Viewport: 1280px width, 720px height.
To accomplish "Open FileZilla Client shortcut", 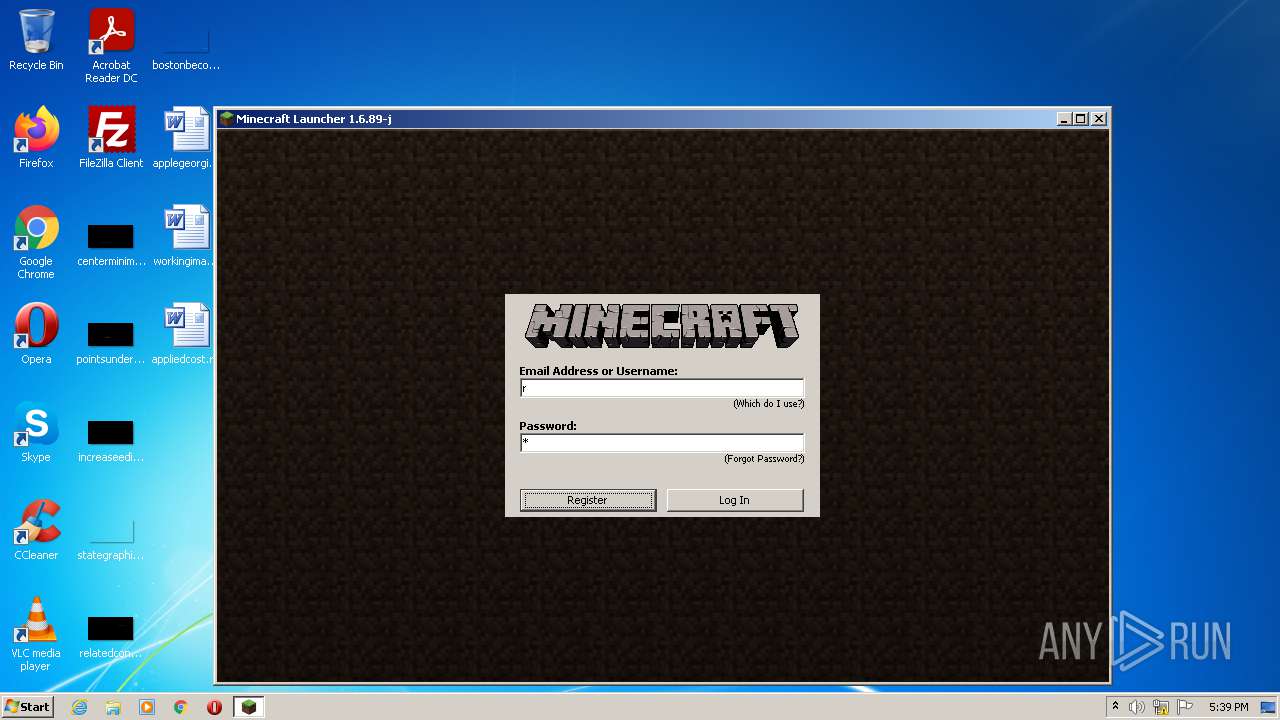I will pos(111,138).
